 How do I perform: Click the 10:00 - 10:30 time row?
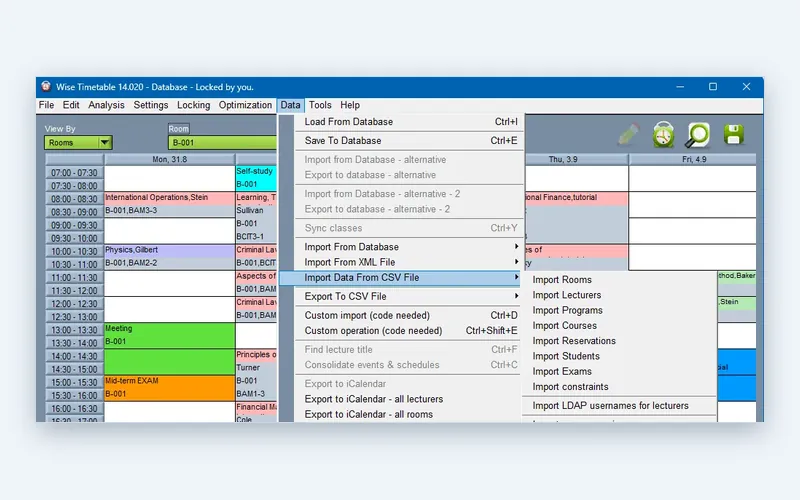74,252
